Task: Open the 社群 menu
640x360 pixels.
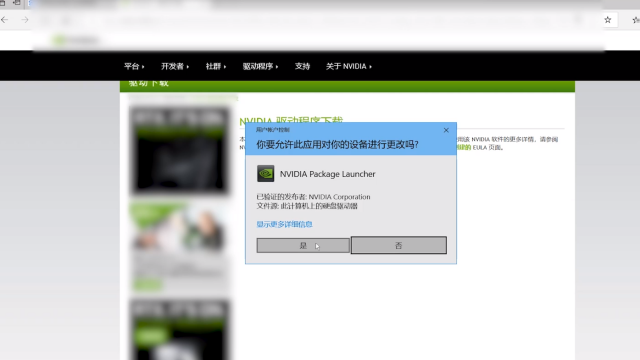Action: point(216,66)
